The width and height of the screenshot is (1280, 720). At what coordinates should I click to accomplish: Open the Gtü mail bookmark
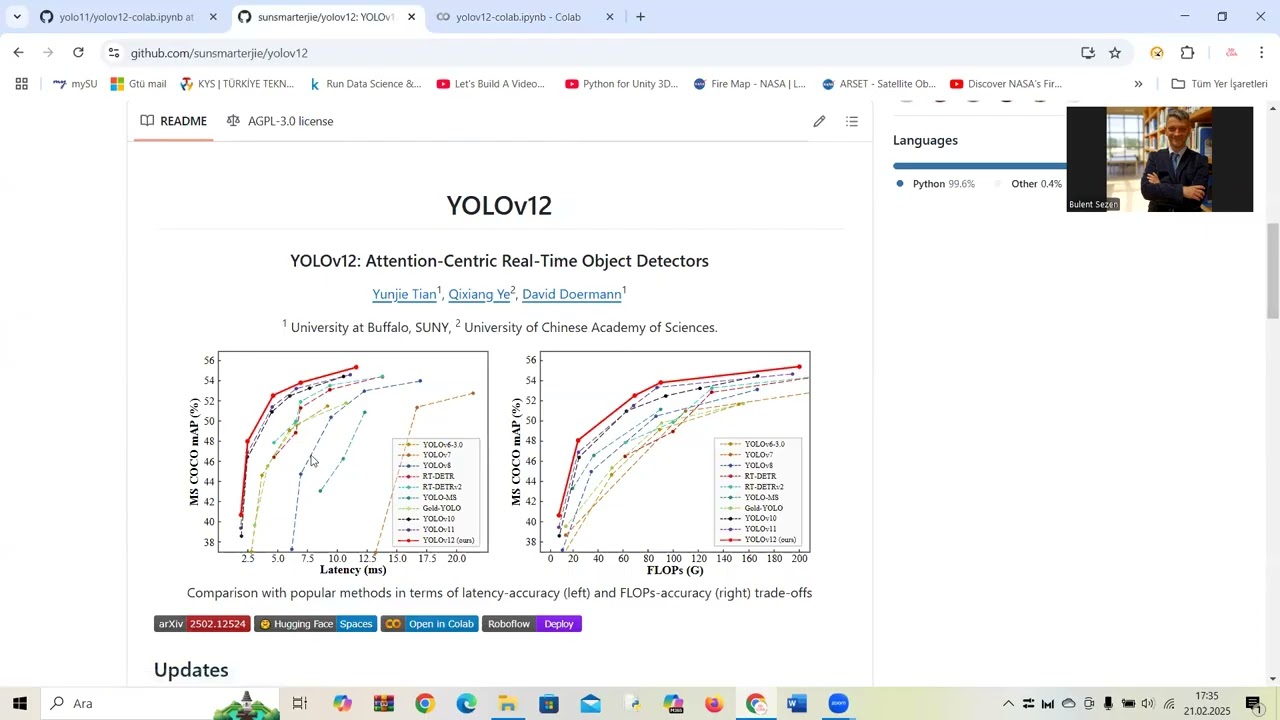139,84
